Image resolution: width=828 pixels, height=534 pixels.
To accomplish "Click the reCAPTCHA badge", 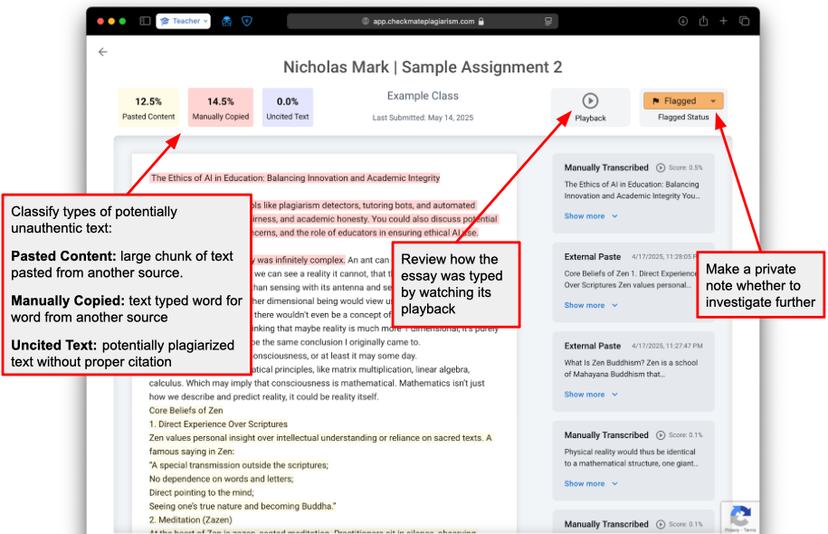I will point(740,517).
